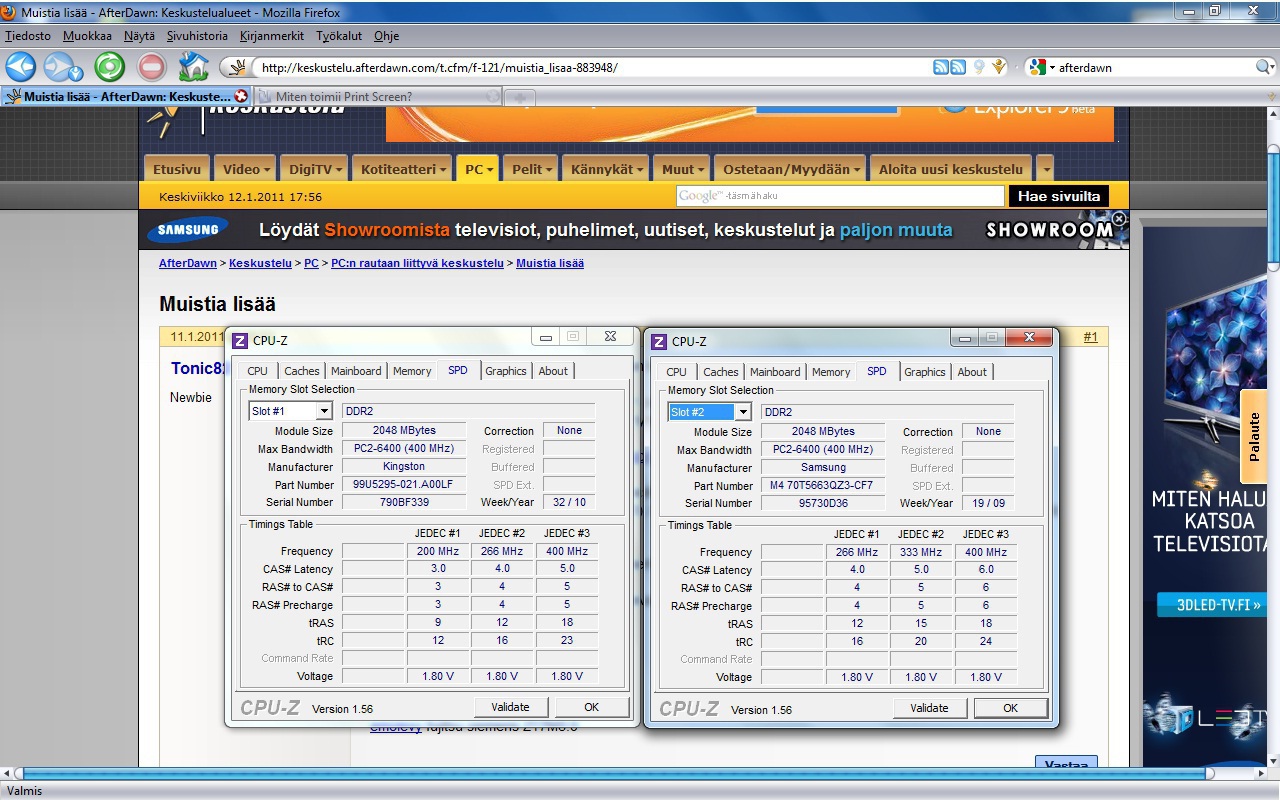The width and height of the screenshot is (1280, 800).
Task: Expand the Pelit navigation dropdown
Action: click(x=551, y=170)
